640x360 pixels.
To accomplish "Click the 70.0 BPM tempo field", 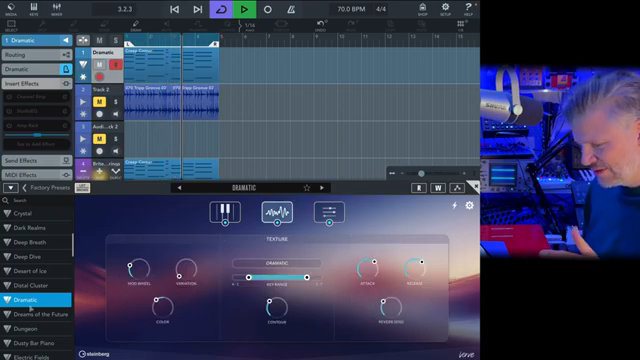I will [x=351, y=9].
